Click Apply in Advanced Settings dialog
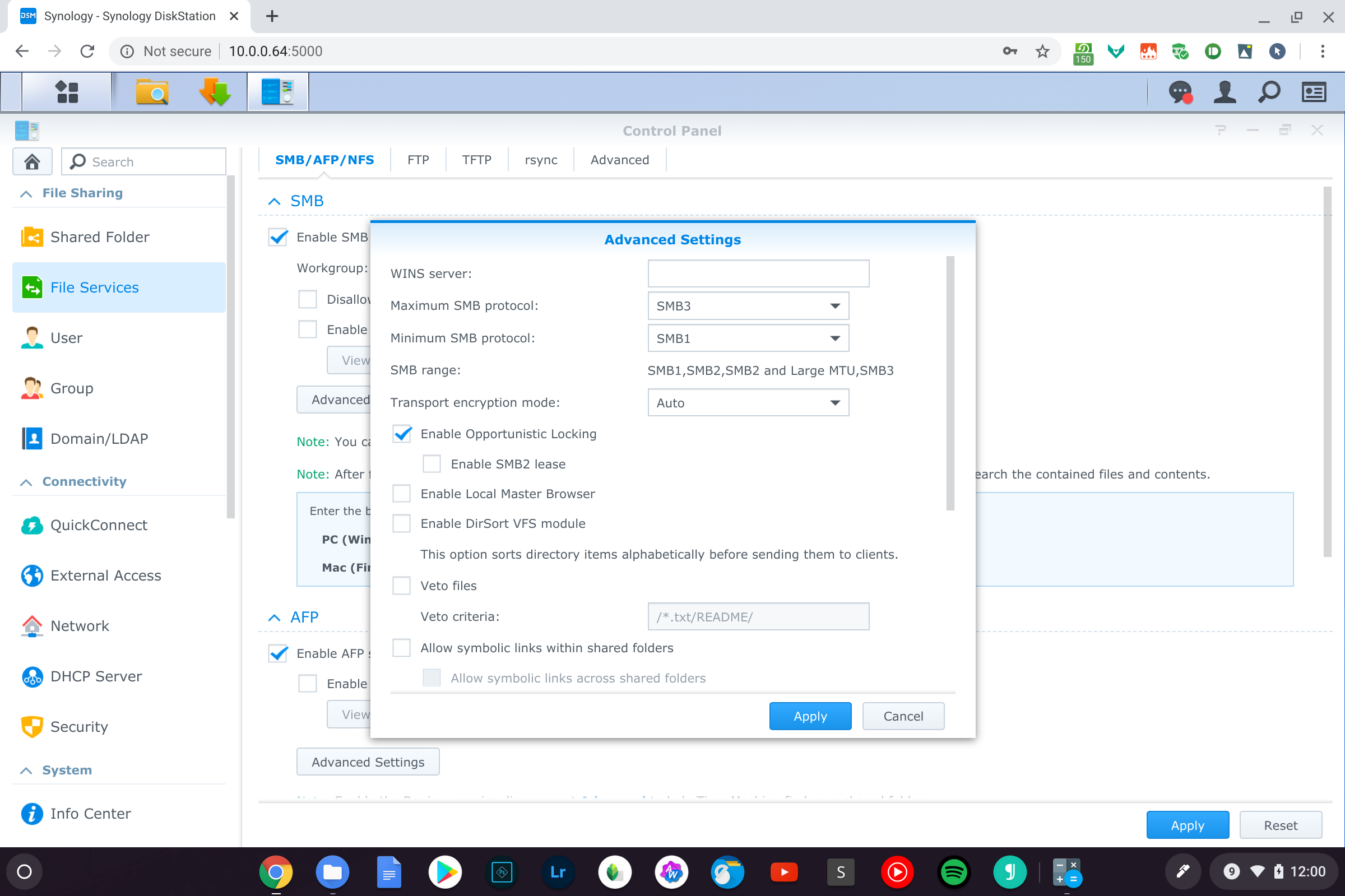Viewport: 1345px width, 896px height. pyautogui.click(x=810, y=716)
